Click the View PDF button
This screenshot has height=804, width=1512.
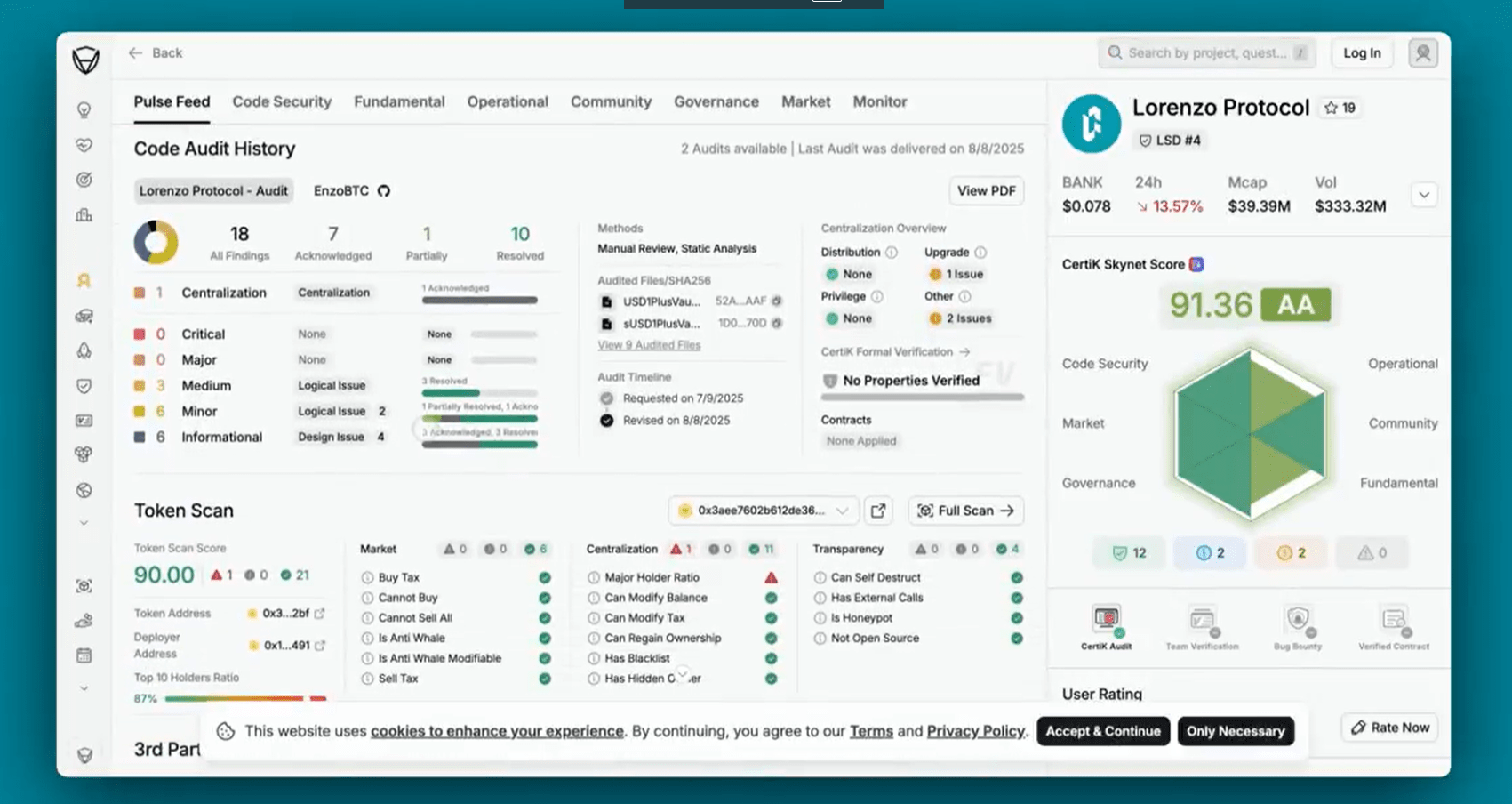pyautogui.click(x=987, y=191)
